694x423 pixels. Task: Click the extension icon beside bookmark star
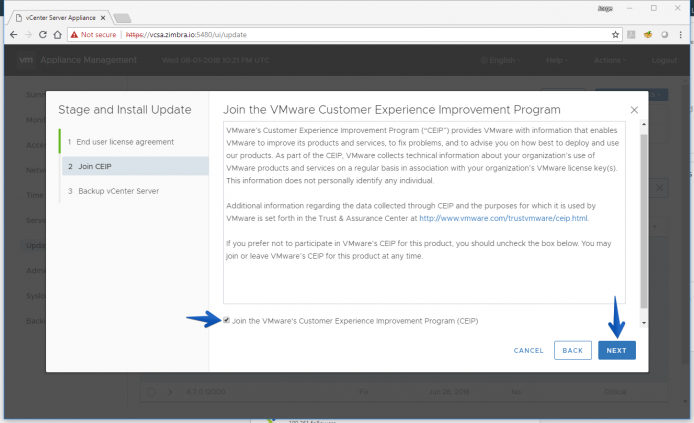point(632,35)
